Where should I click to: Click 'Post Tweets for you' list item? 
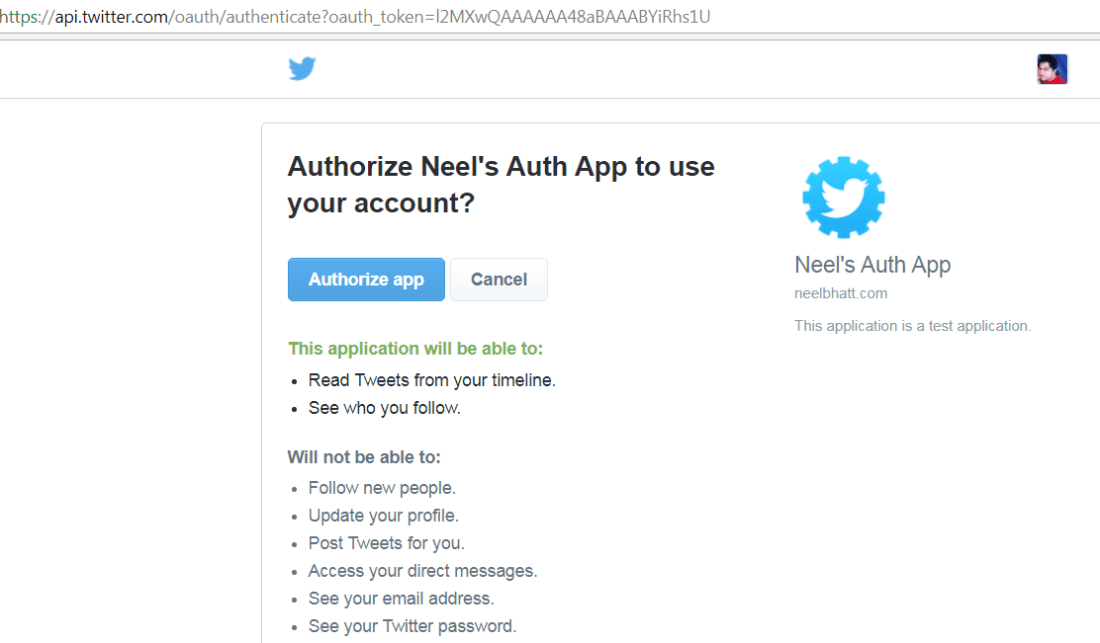(386, 543)
